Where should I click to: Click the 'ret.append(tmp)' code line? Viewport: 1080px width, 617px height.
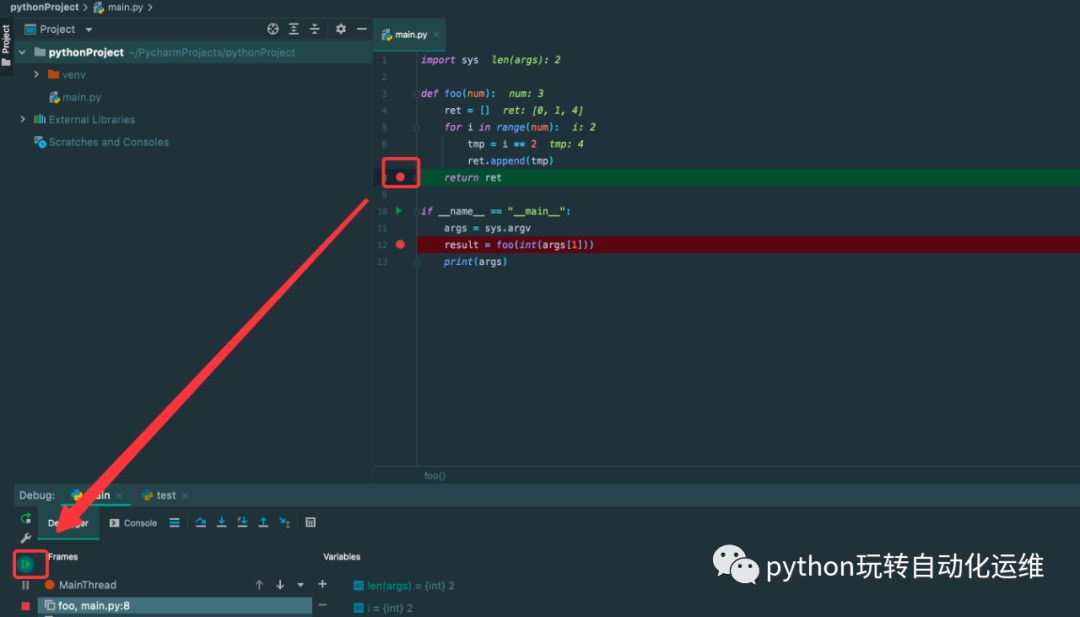coord(510,160)
